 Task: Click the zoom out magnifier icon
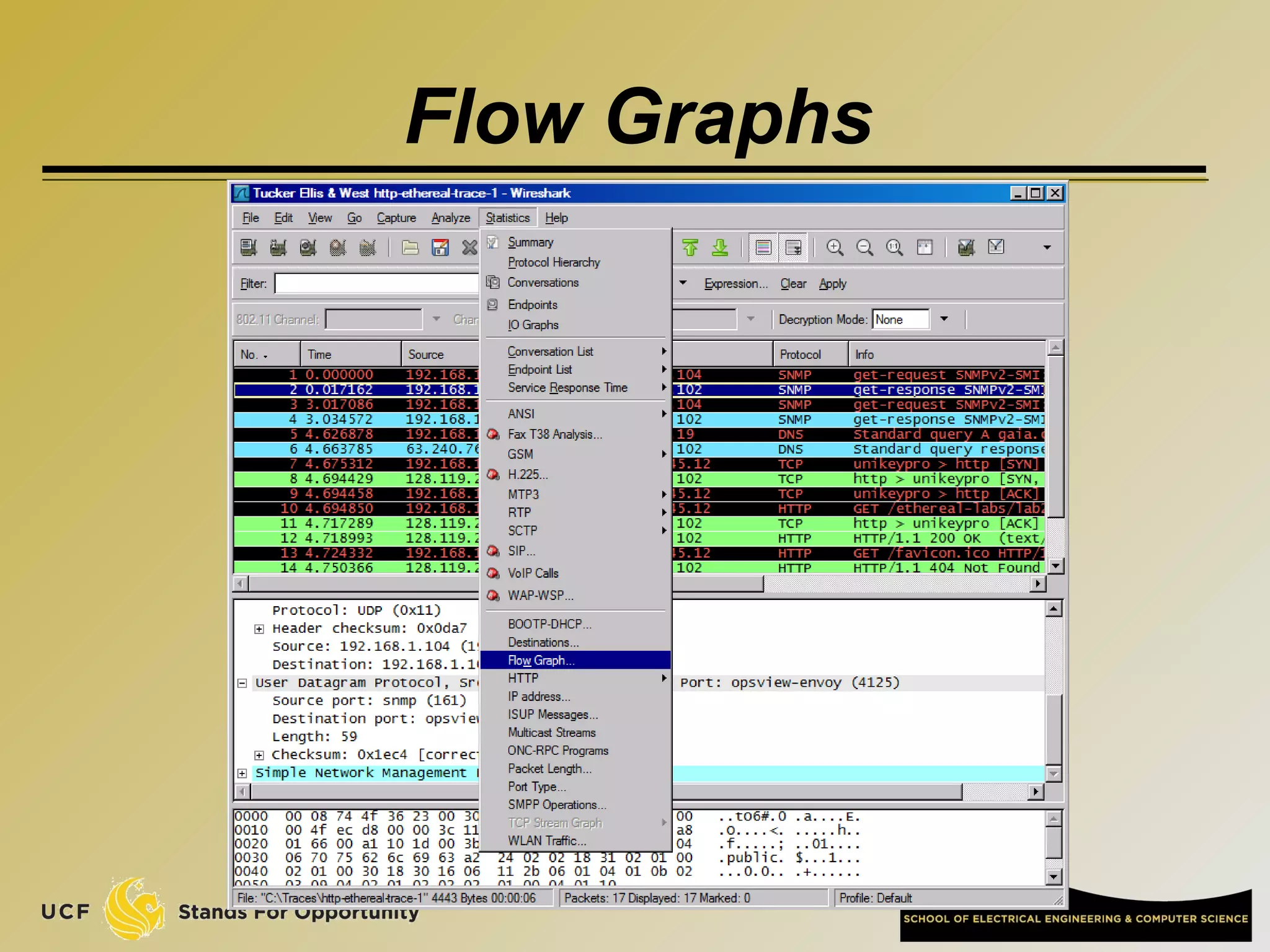(x=864, y=248)
